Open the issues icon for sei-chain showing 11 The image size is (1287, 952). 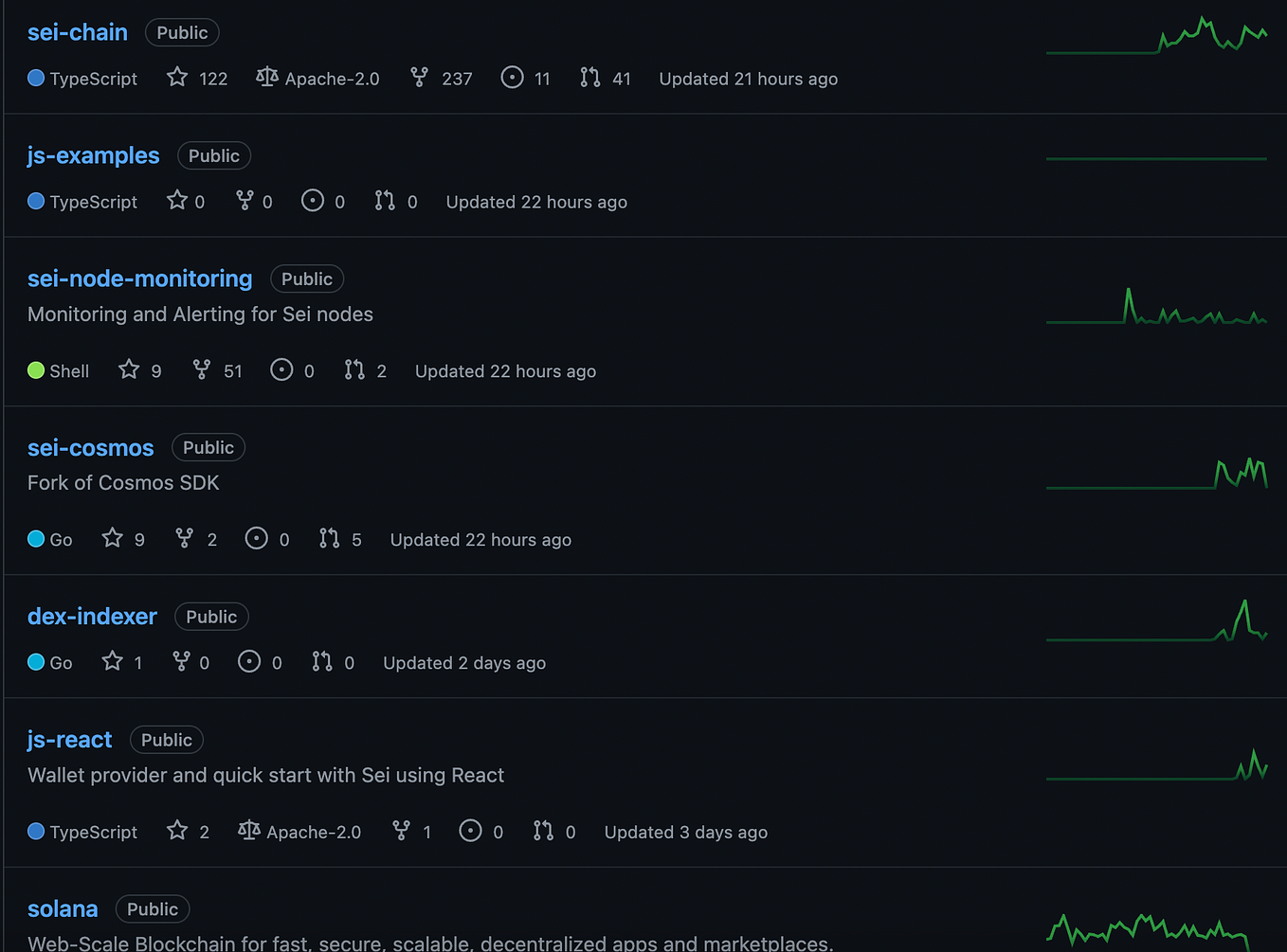(512, 79)
